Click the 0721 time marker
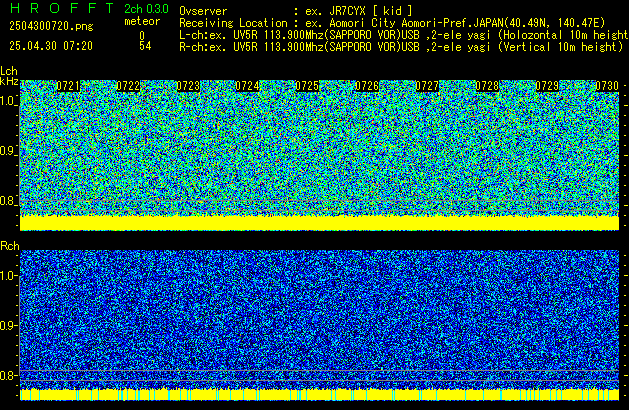Image resolution: width=629 pixels, height=410 pixels. tap(68, 86)
